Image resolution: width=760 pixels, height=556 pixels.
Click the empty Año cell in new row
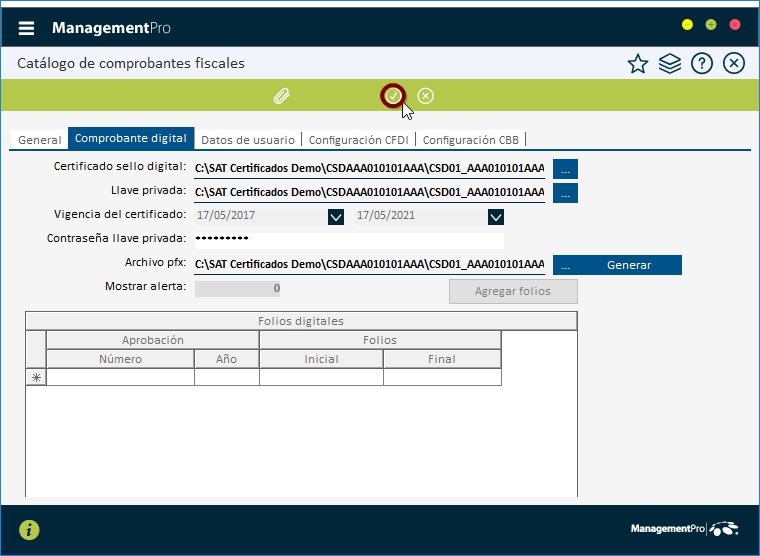click(226, 377)
